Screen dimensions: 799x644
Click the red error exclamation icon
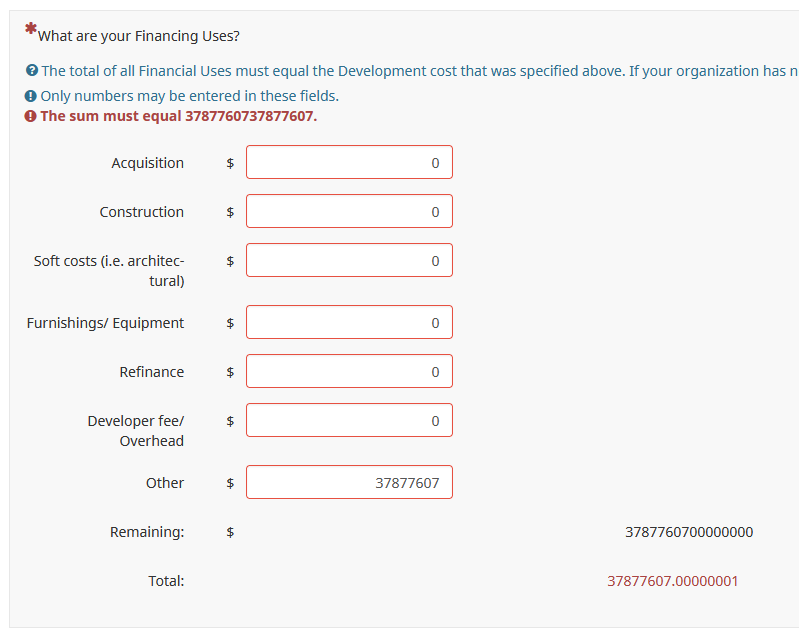click(x=31, y=116)
